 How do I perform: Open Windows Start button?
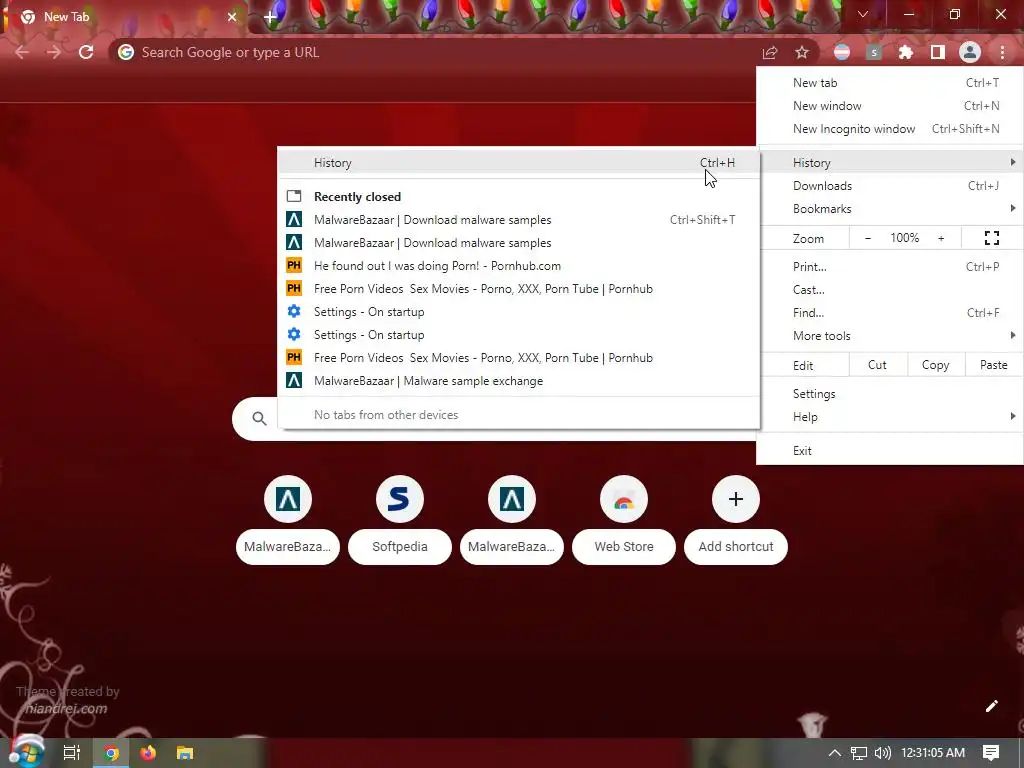point(25,753)
